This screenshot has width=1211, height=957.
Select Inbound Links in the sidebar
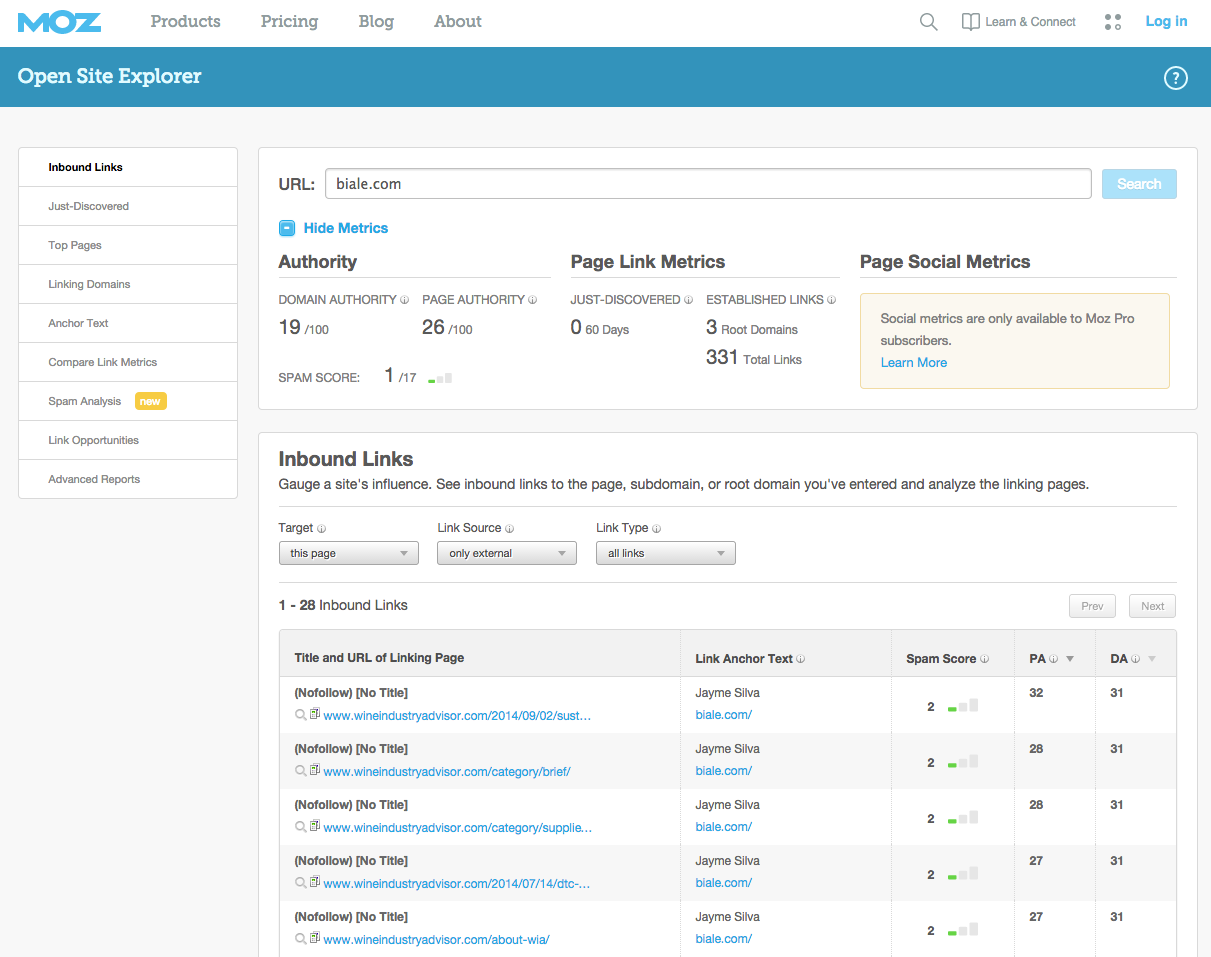(x=128, y=167)
